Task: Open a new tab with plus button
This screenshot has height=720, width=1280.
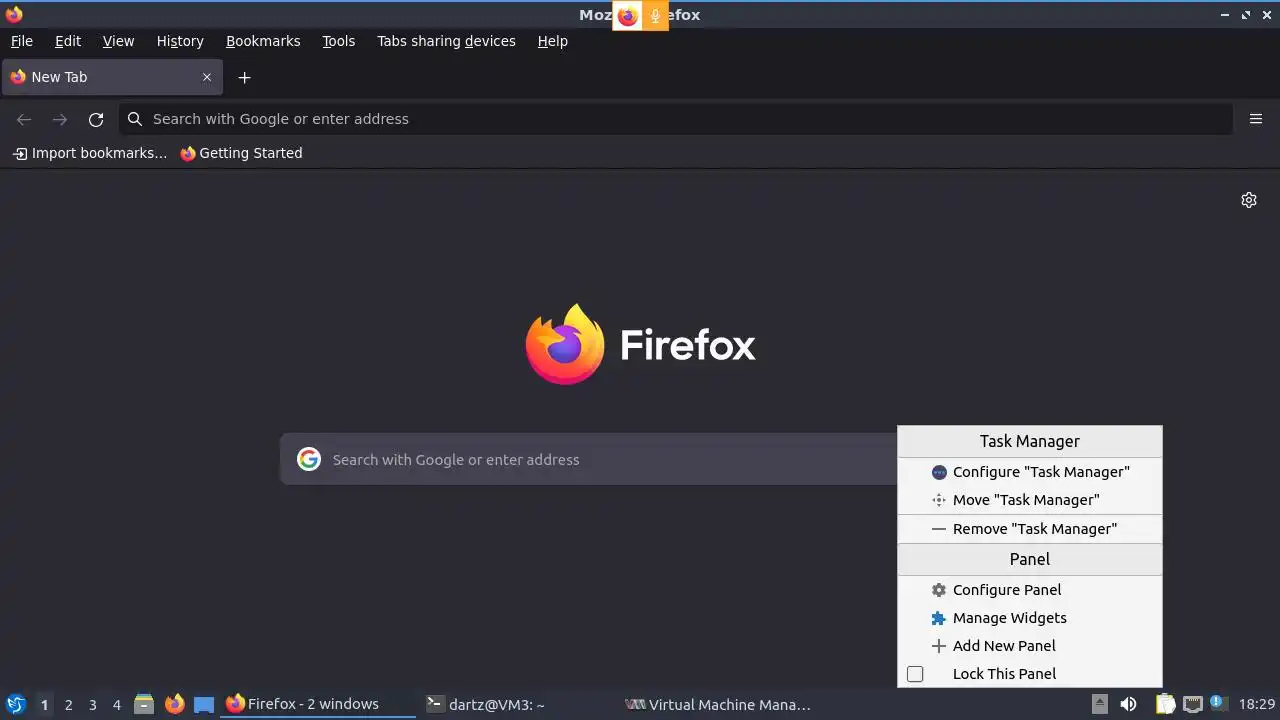Action: [244, 77]
